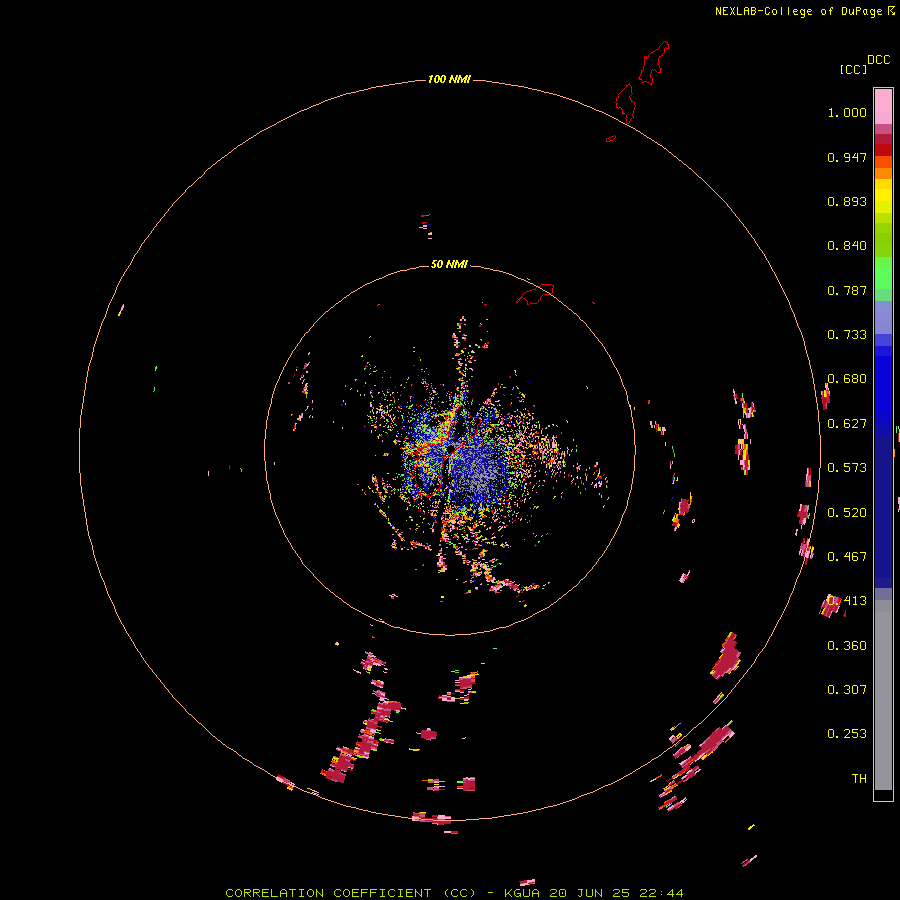
Task: Click the 0.787 color scale label
Action: point(847,290)
